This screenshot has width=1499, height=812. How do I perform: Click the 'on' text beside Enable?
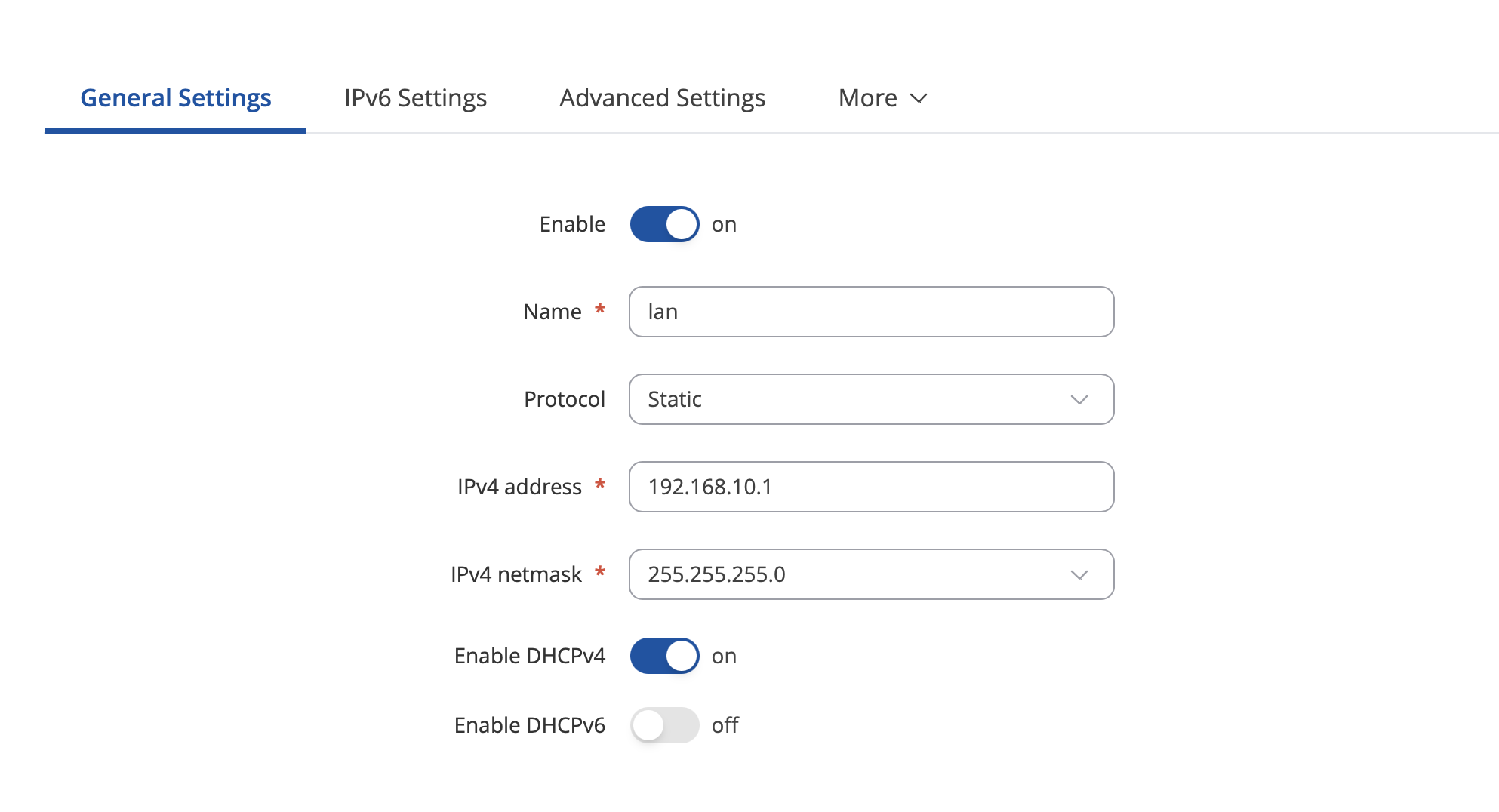coord(724,225)
